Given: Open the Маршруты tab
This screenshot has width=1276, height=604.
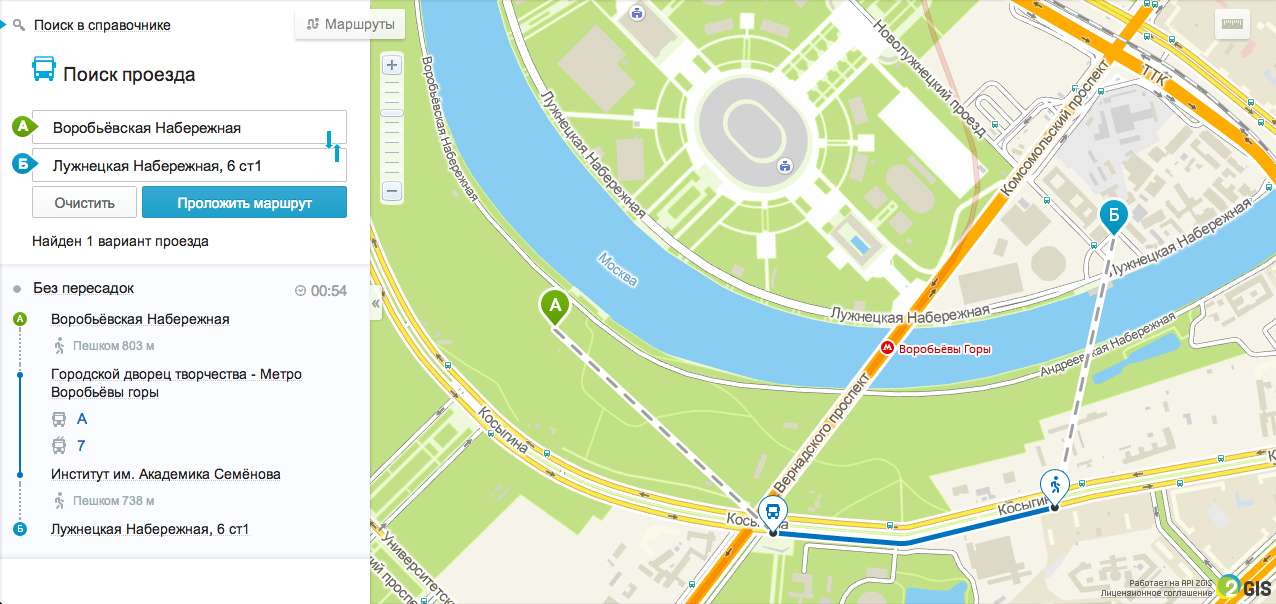Looking at the screenshot, I should click(x=350, y=24).
